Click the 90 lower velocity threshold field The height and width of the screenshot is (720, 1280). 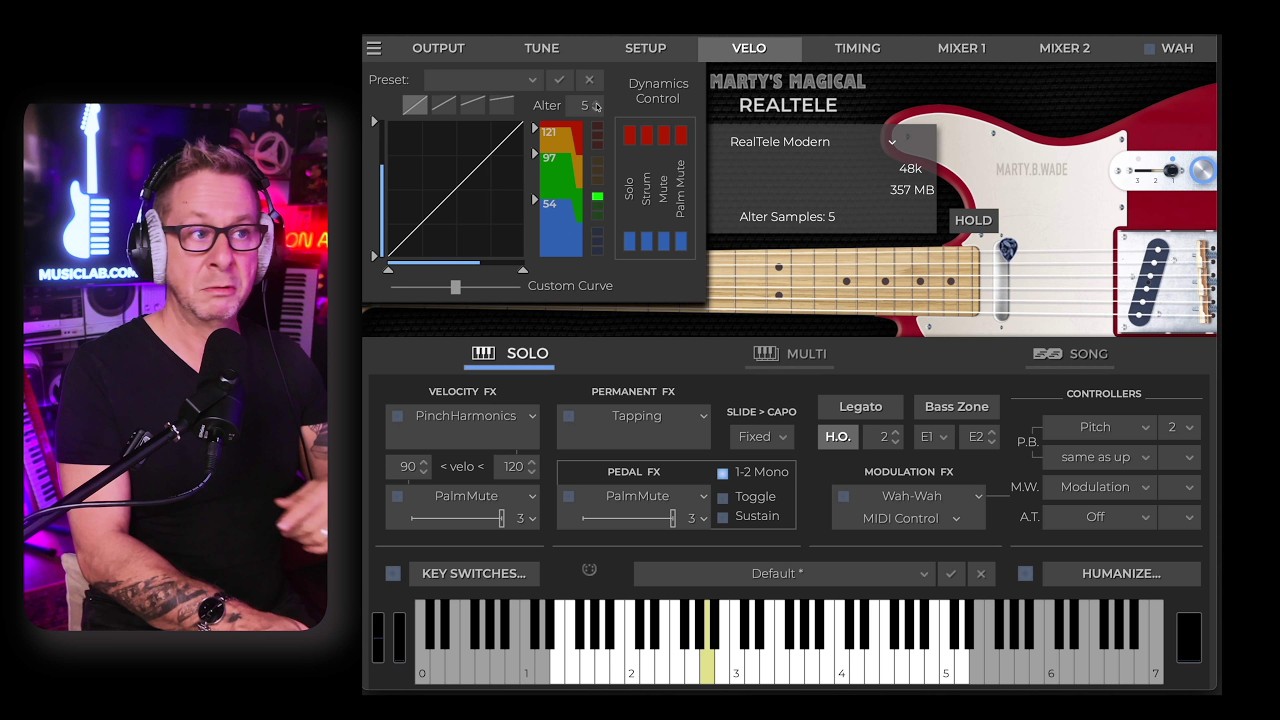click(x=408, y=467)
